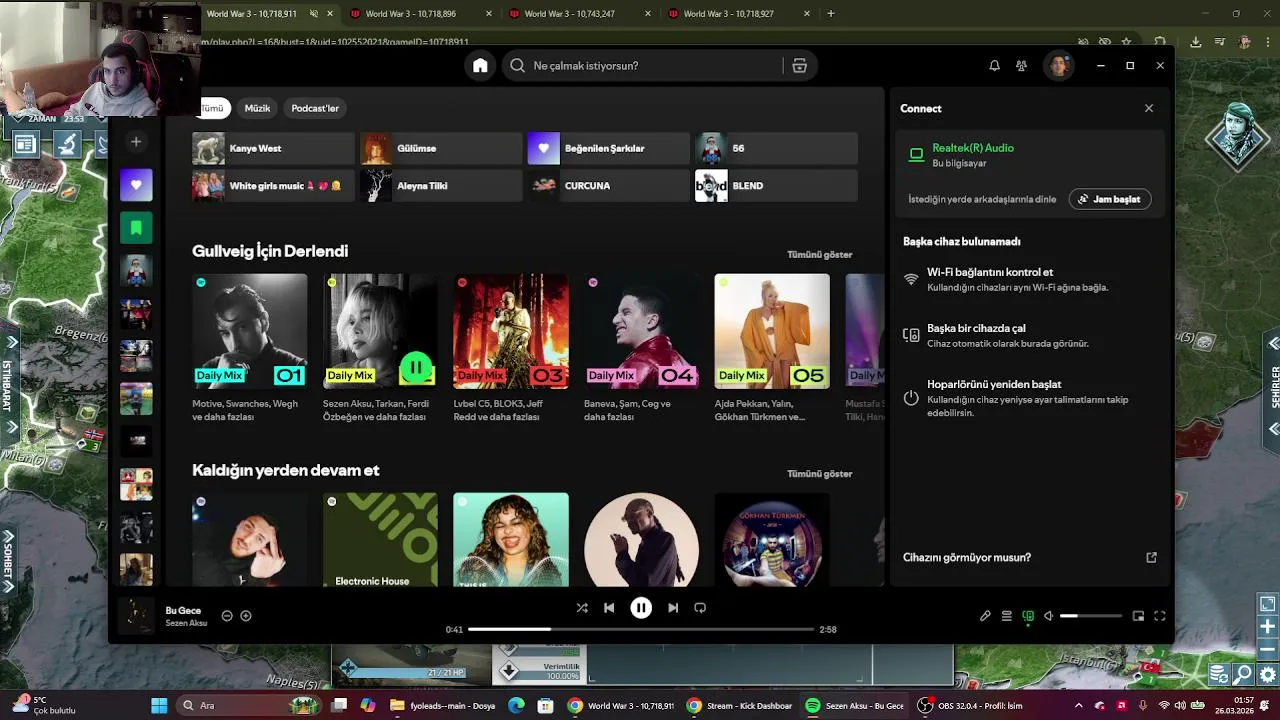Go to Spotify home
1280x720 pixels.
[480, 66]
